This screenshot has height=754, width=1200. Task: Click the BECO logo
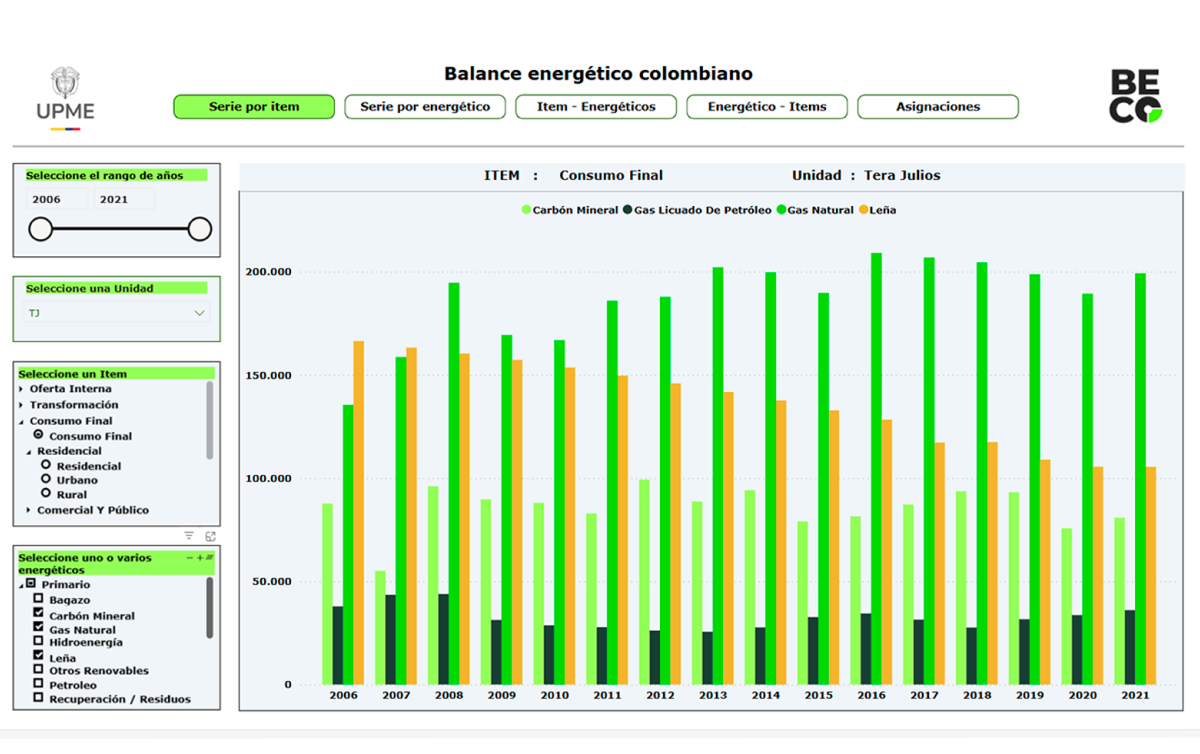[x=1136, y=97]
